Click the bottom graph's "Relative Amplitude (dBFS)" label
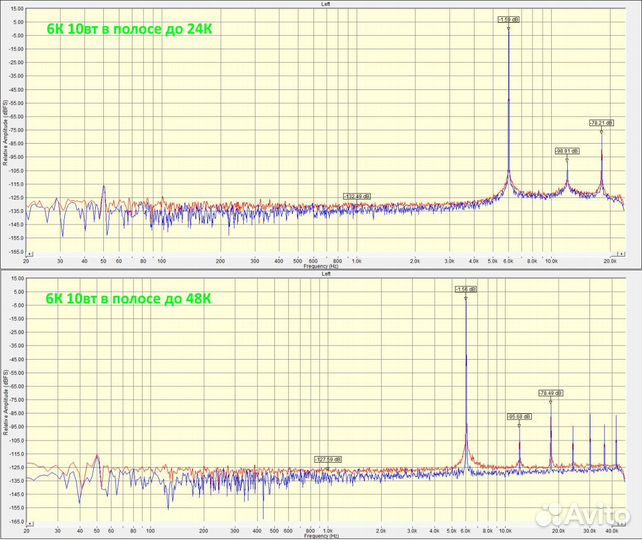 pos(6,400)
